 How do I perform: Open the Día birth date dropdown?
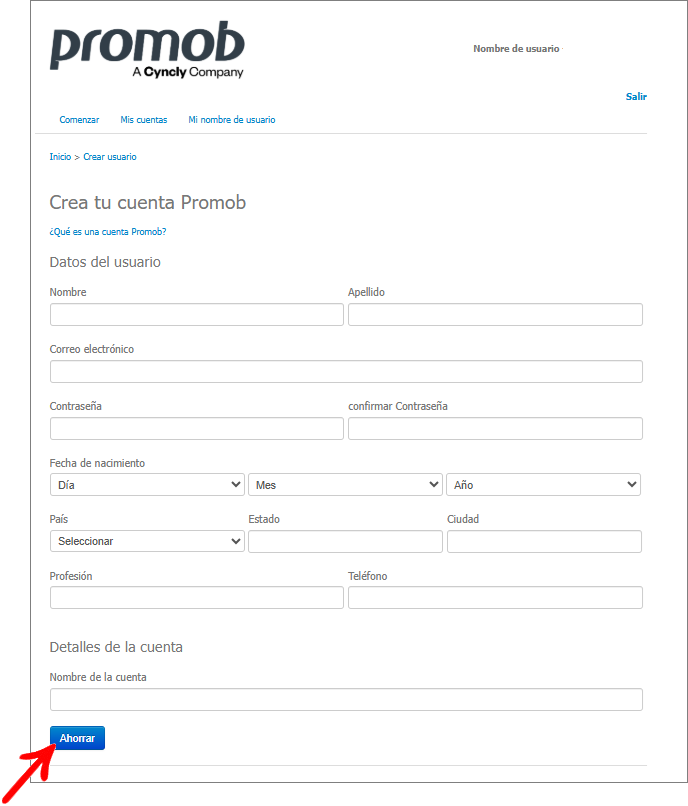tap(147, 485)
